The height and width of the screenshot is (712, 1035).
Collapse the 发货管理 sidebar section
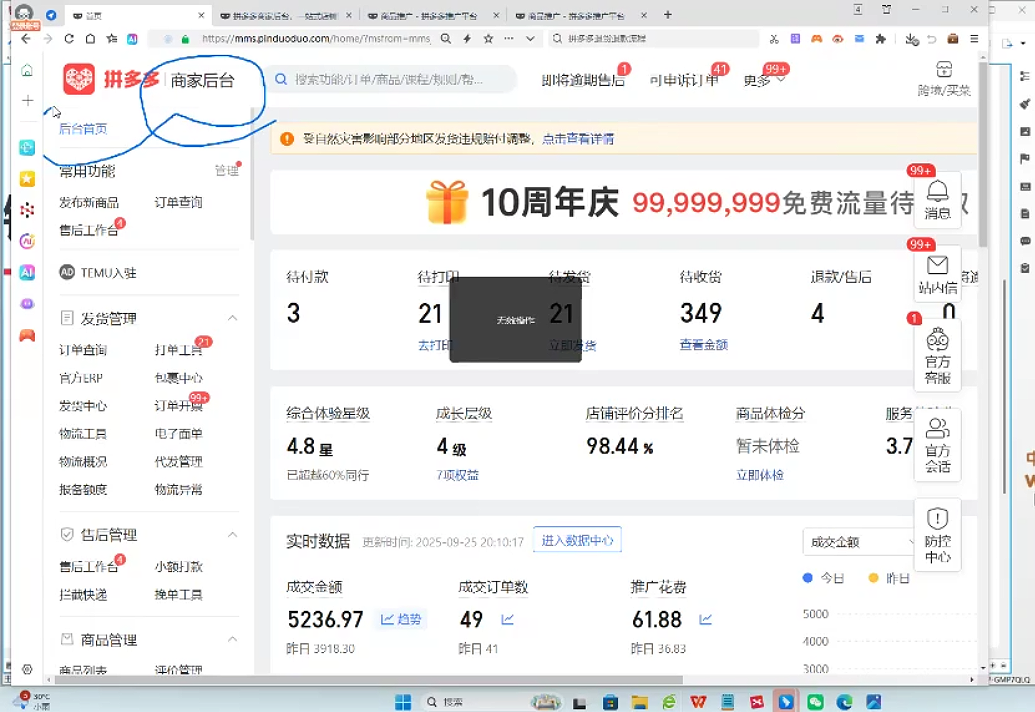tap(232, 318)
